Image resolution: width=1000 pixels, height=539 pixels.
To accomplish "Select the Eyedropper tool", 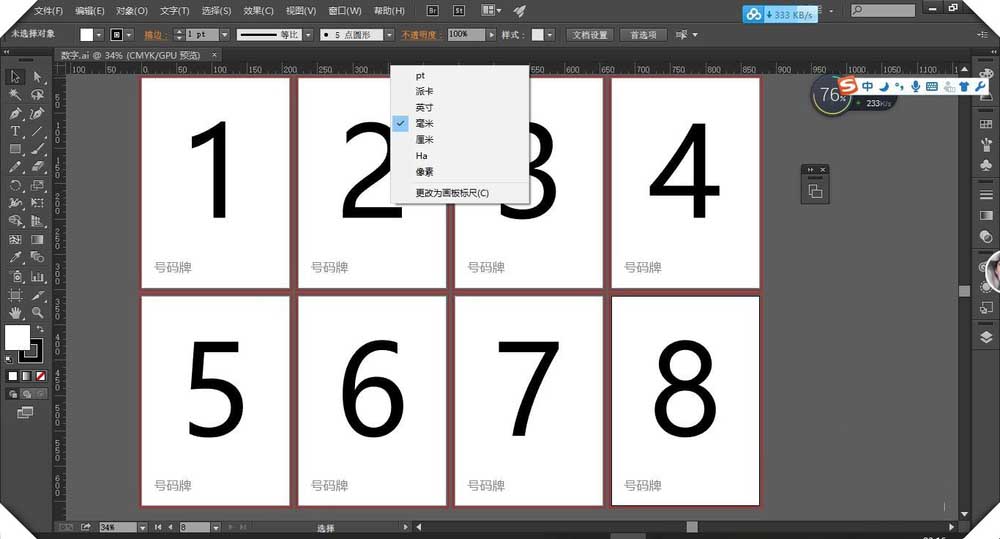I will (x=15, y=258).
